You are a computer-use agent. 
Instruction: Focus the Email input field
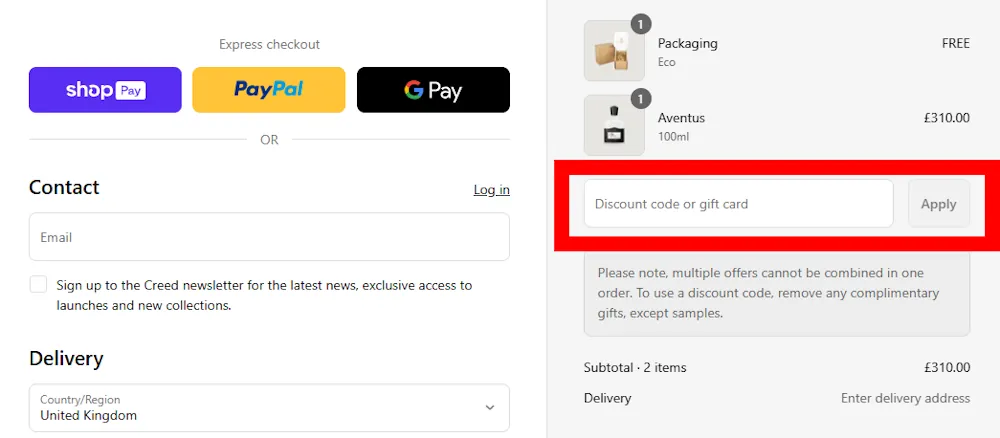point(269,237)
